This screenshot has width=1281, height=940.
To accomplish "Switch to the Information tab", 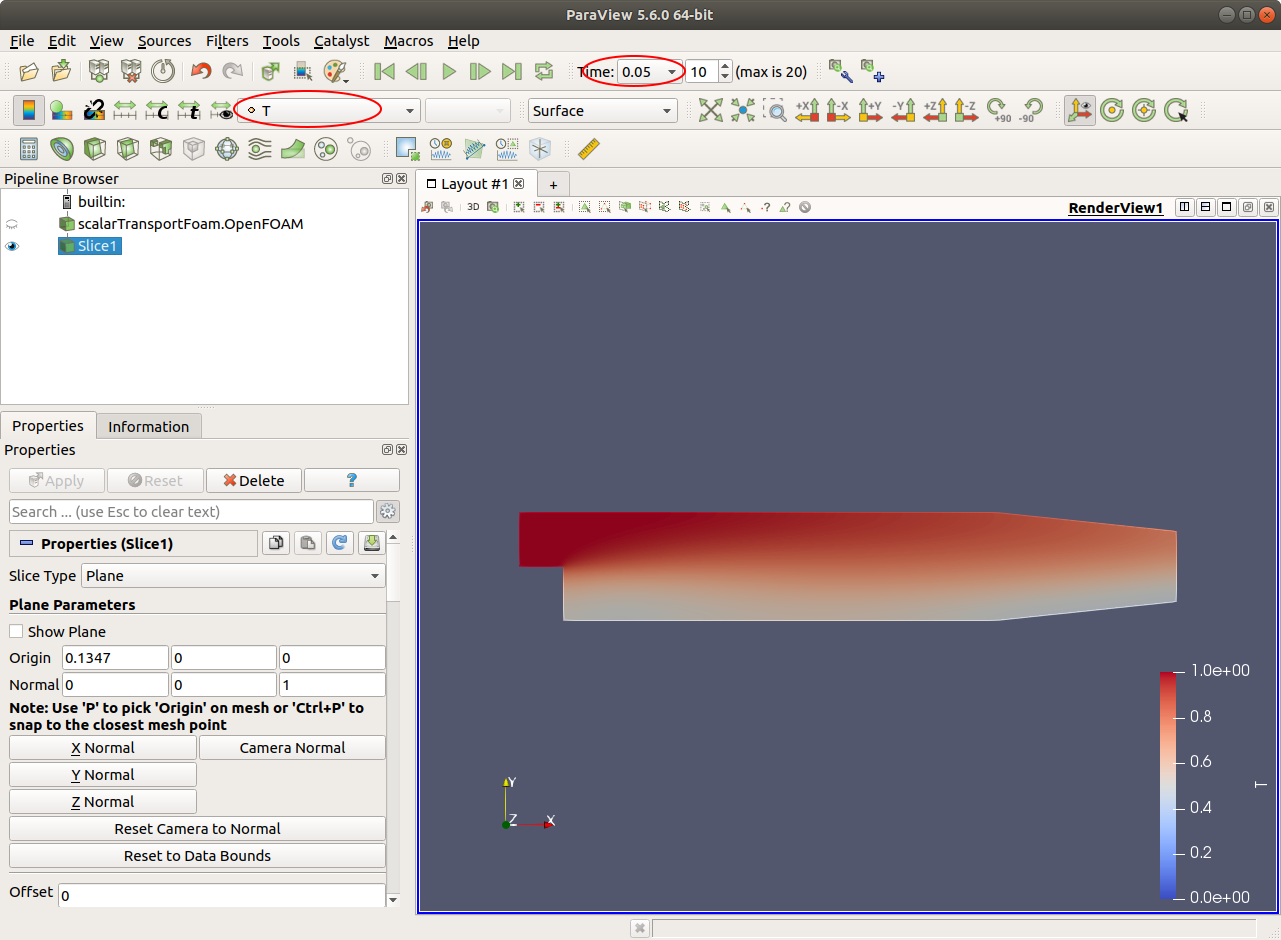I will 148,427.
